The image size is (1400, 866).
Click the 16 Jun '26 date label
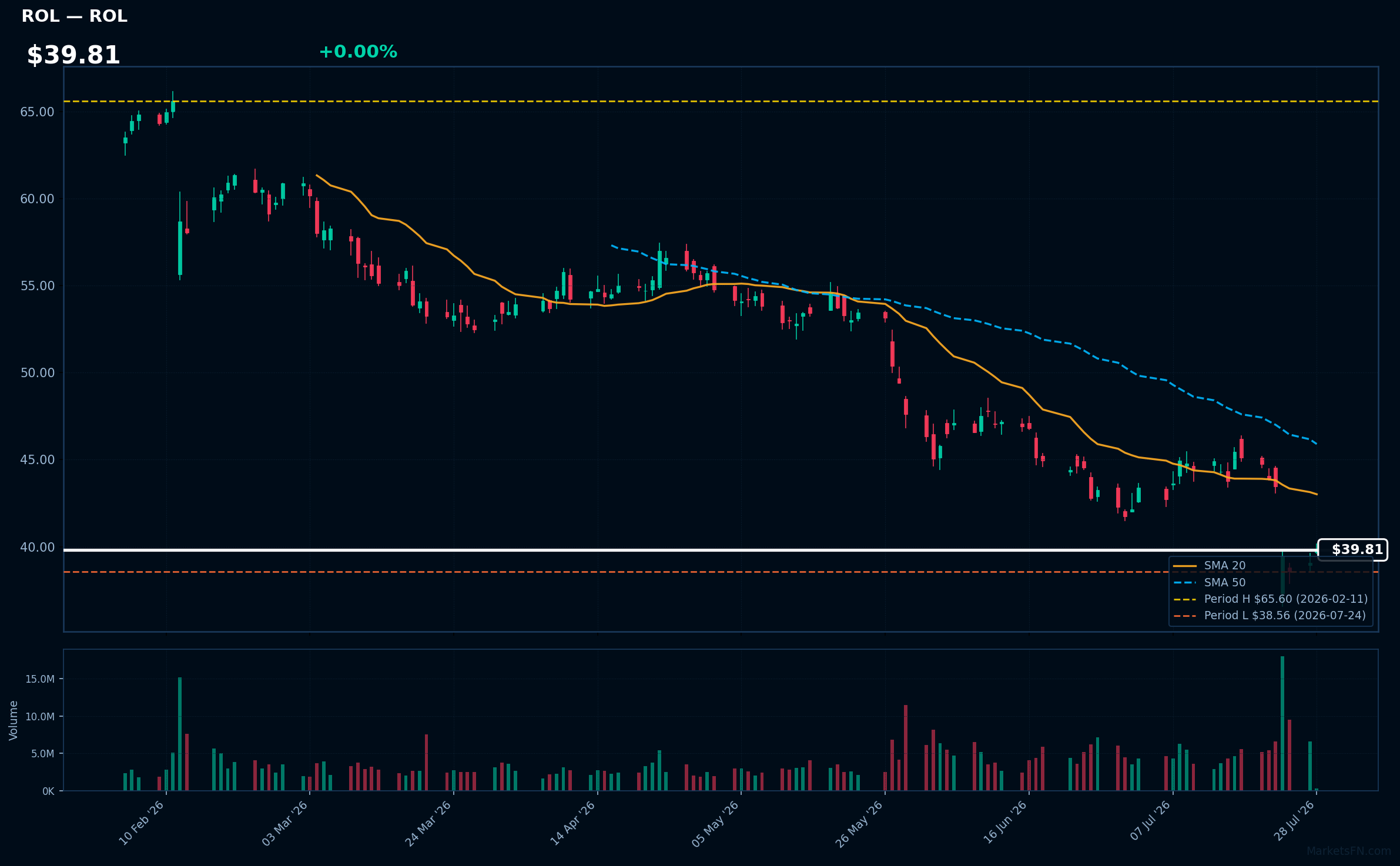[1004, 823]
